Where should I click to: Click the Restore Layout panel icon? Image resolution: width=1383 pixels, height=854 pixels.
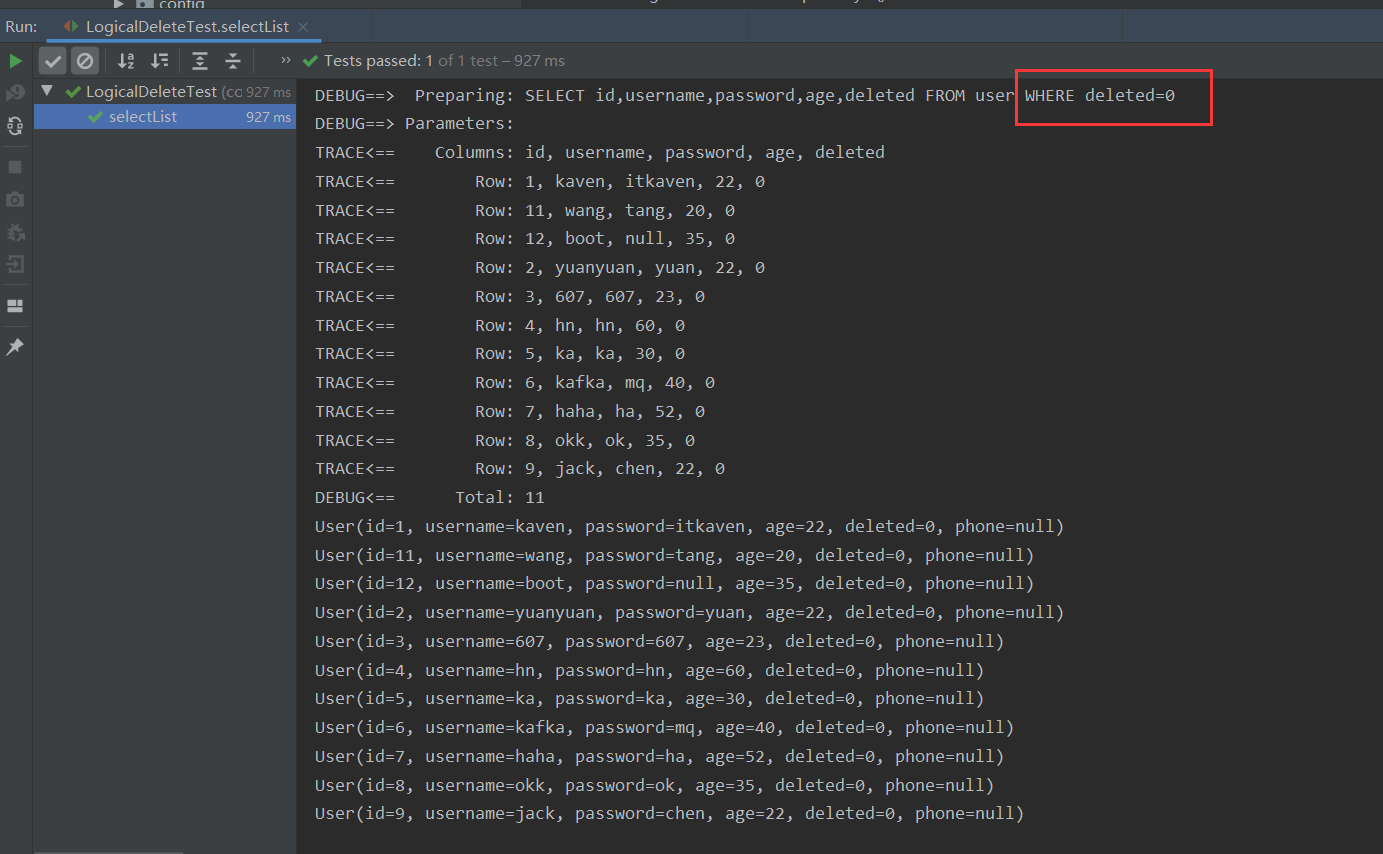click(15, 306)
